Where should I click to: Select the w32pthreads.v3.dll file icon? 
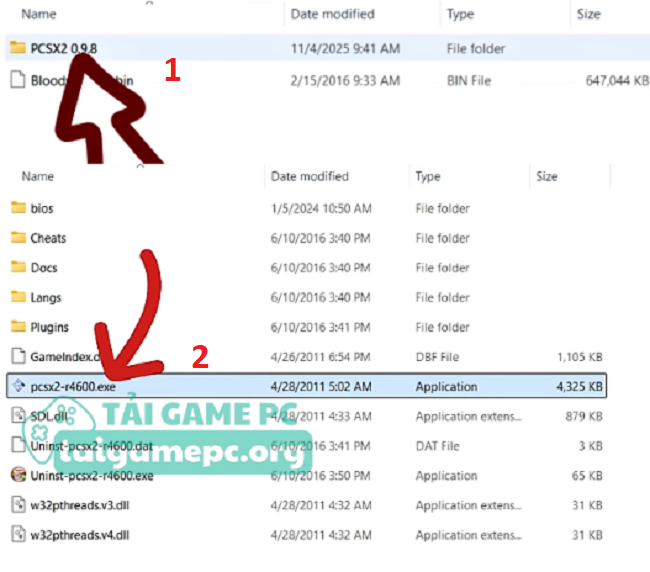click(18, 504)
